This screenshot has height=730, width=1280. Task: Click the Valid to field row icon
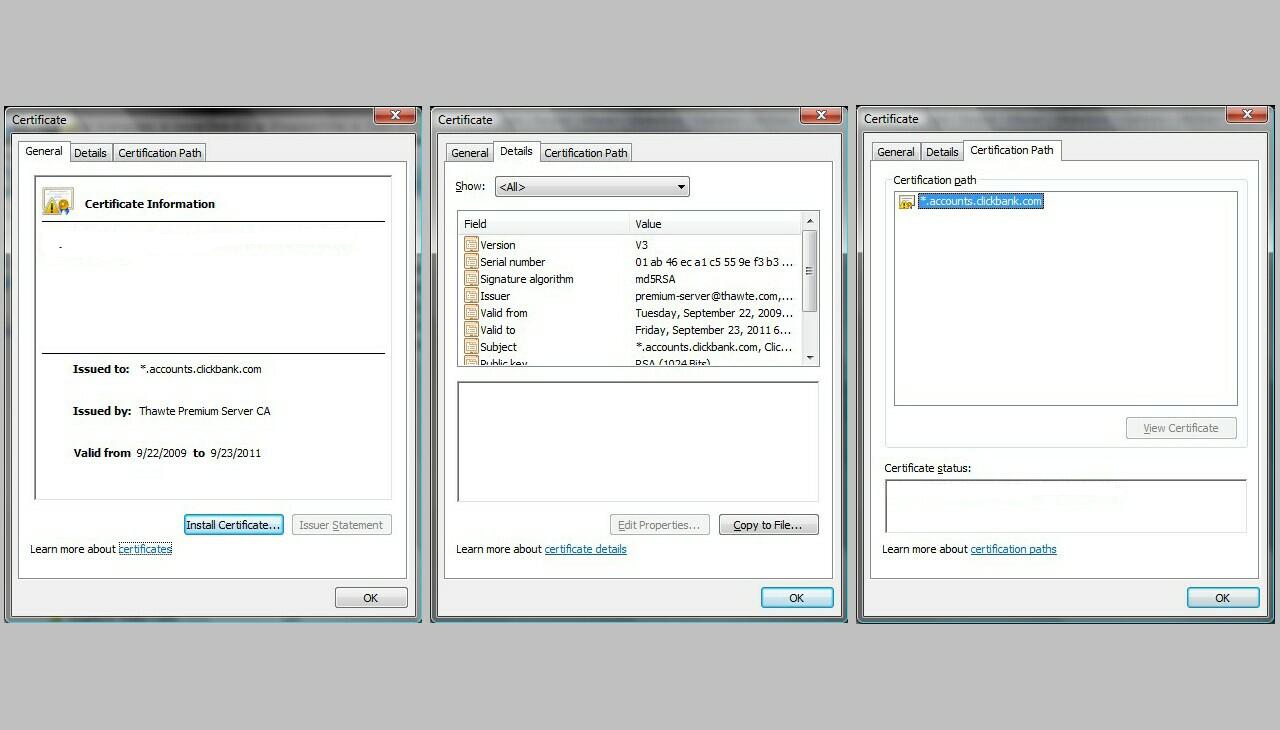pyautogui.click(x=471, y=330)
